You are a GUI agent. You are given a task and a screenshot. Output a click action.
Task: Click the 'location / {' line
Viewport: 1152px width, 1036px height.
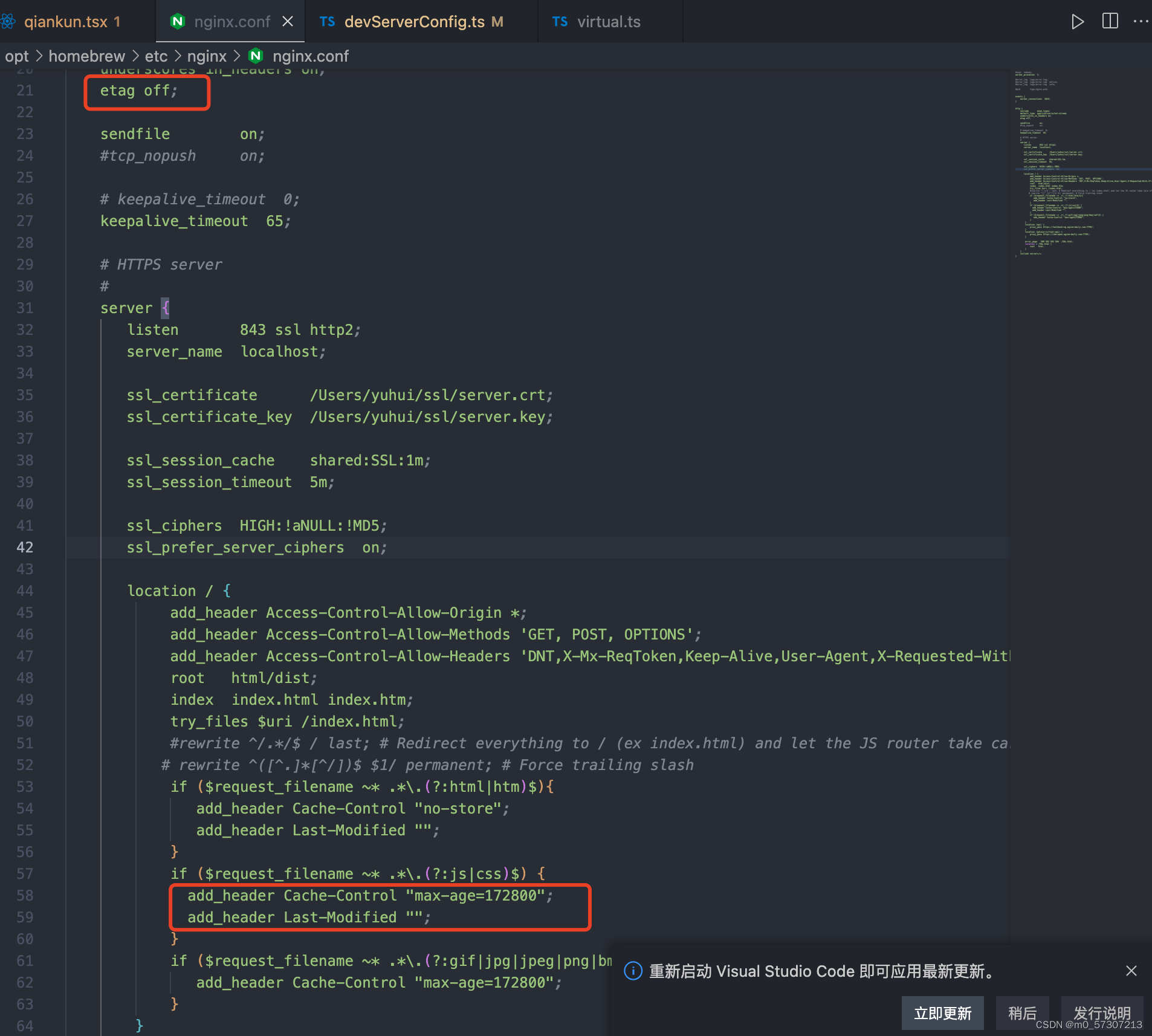click(179, 591)
